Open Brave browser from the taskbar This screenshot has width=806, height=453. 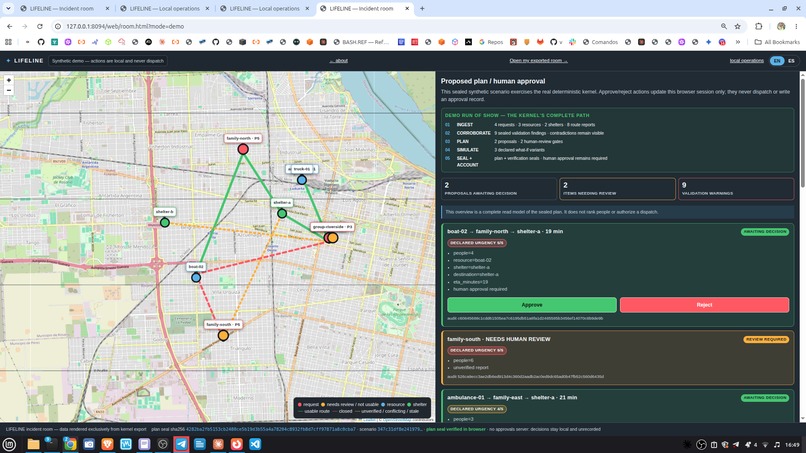(x=107, y=444)
